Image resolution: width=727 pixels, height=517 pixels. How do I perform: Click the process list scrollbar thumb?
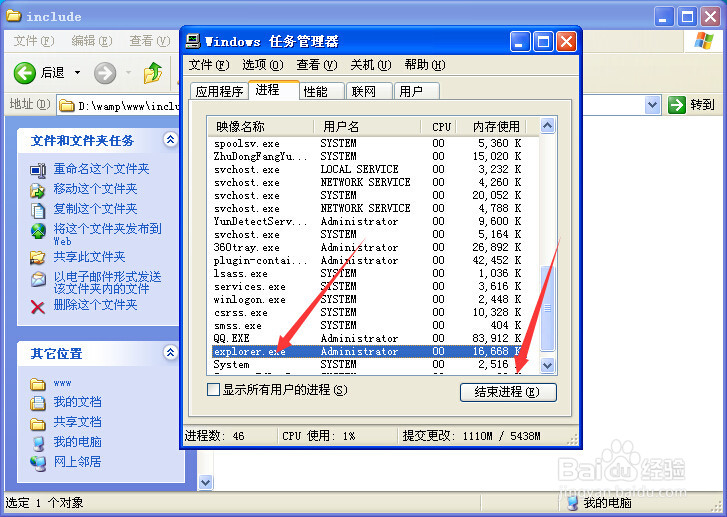548,308
